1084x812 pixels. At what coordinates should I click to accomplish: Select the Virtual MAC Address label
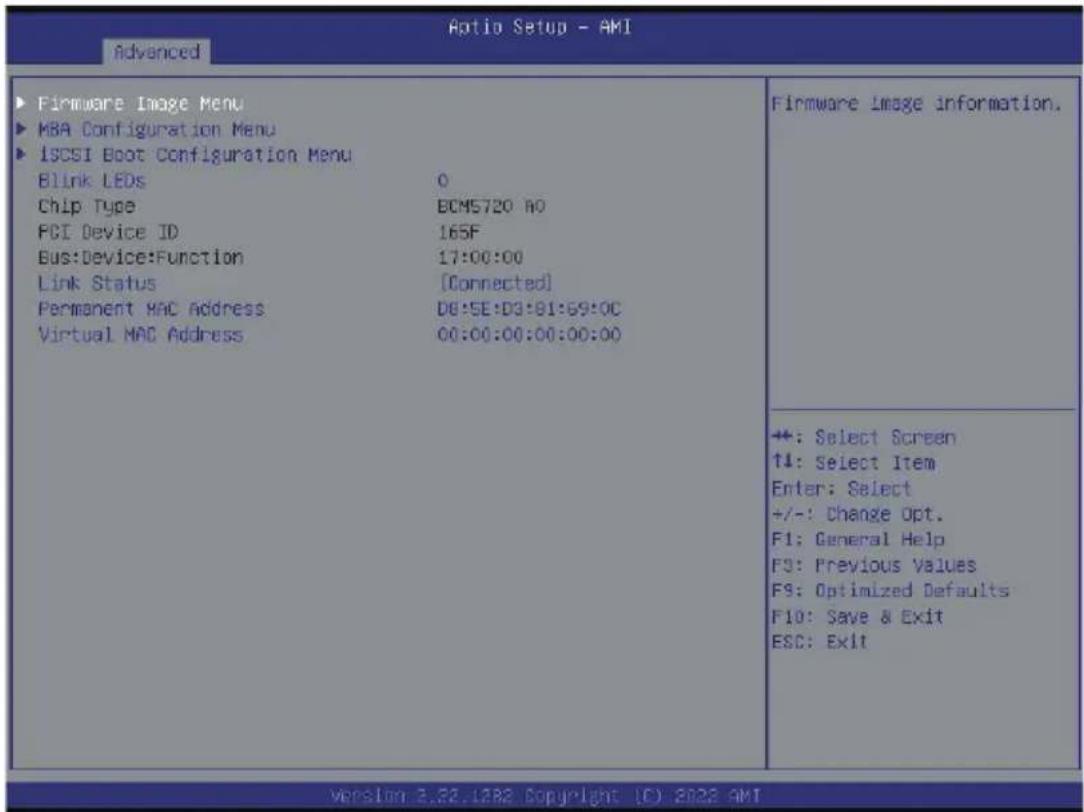point(140,334)
